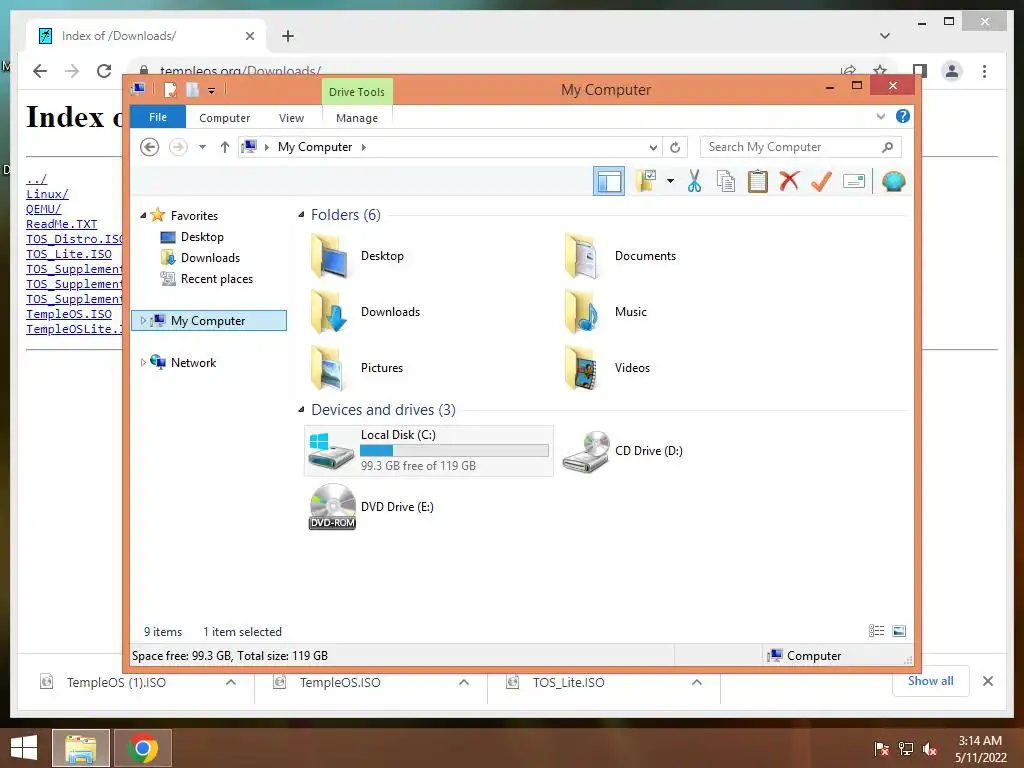The image size is (1024, 768).
Task: Click the Search My Computer field
Action: coord(801,147)
